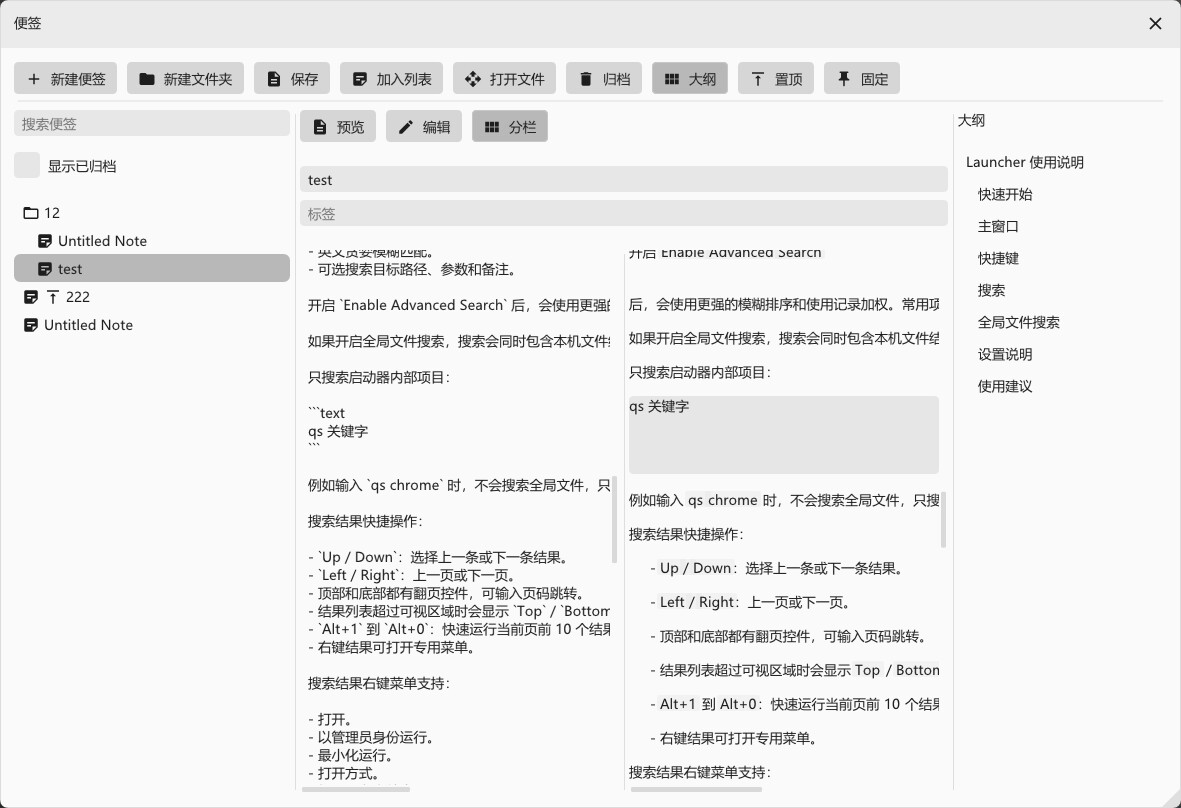Click the preview pane vertical scrollbar
The height and width of the screenshot is (808, 1181).
(x=944, y=520)
